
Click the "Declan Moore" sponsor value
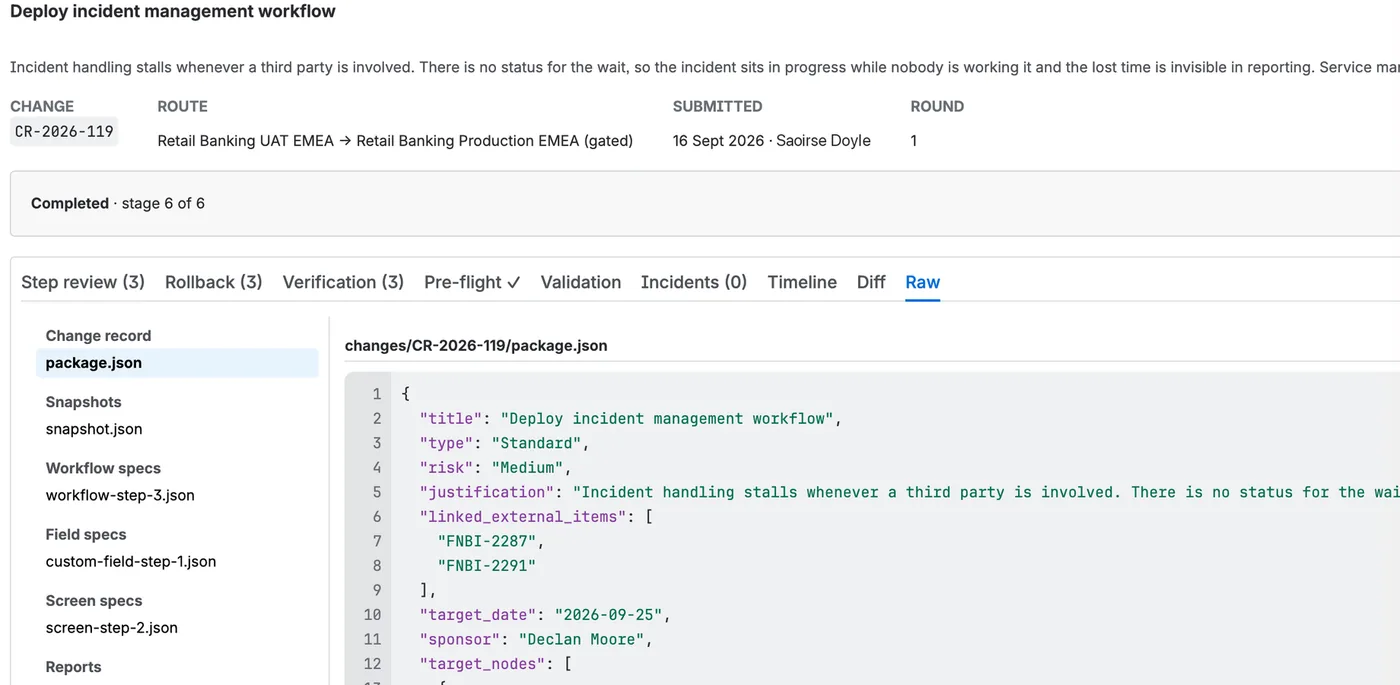point(580,639)
